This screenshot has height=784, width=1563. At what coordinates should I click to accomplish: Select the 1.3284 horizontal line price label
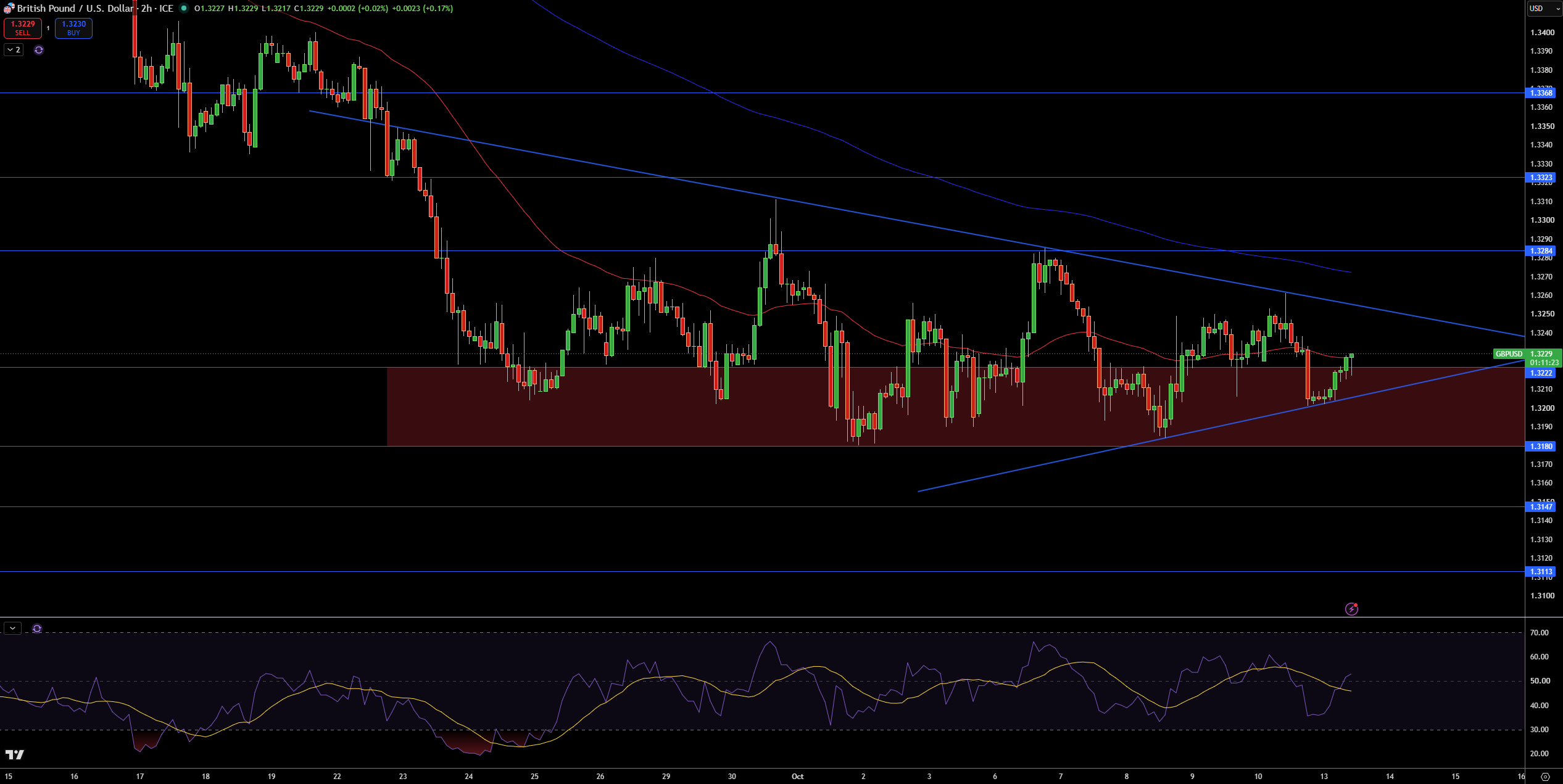pyautogui.click(x=1540, y=251)
